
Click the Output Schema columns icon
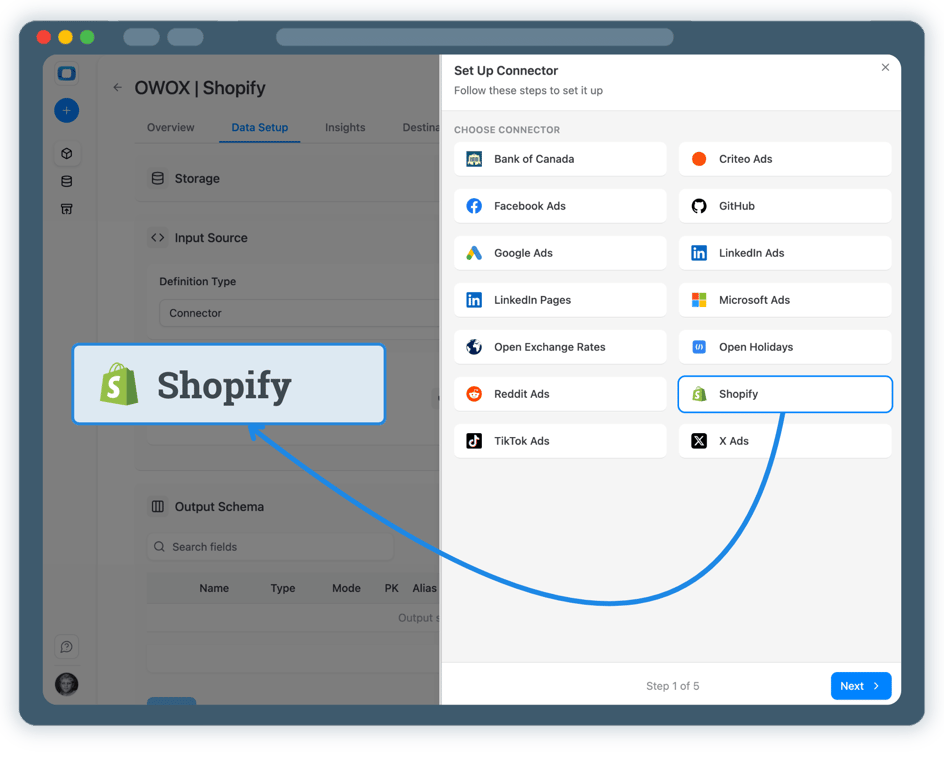(158, 506)
